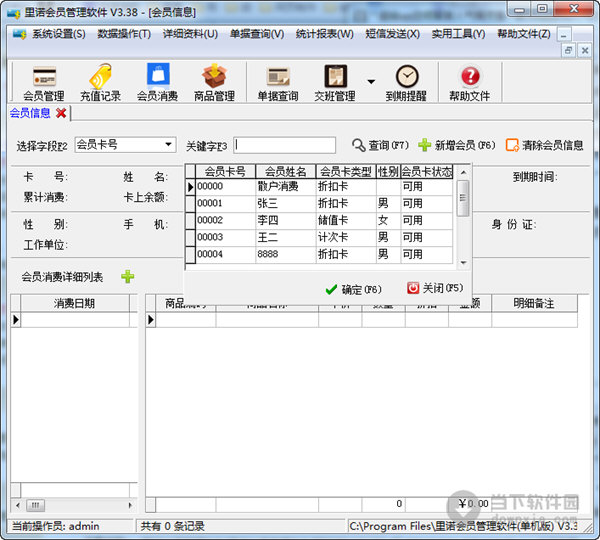
Task: Click horizontal scrollbar thumb under 消费日期 list
Action: pos(35,505)
